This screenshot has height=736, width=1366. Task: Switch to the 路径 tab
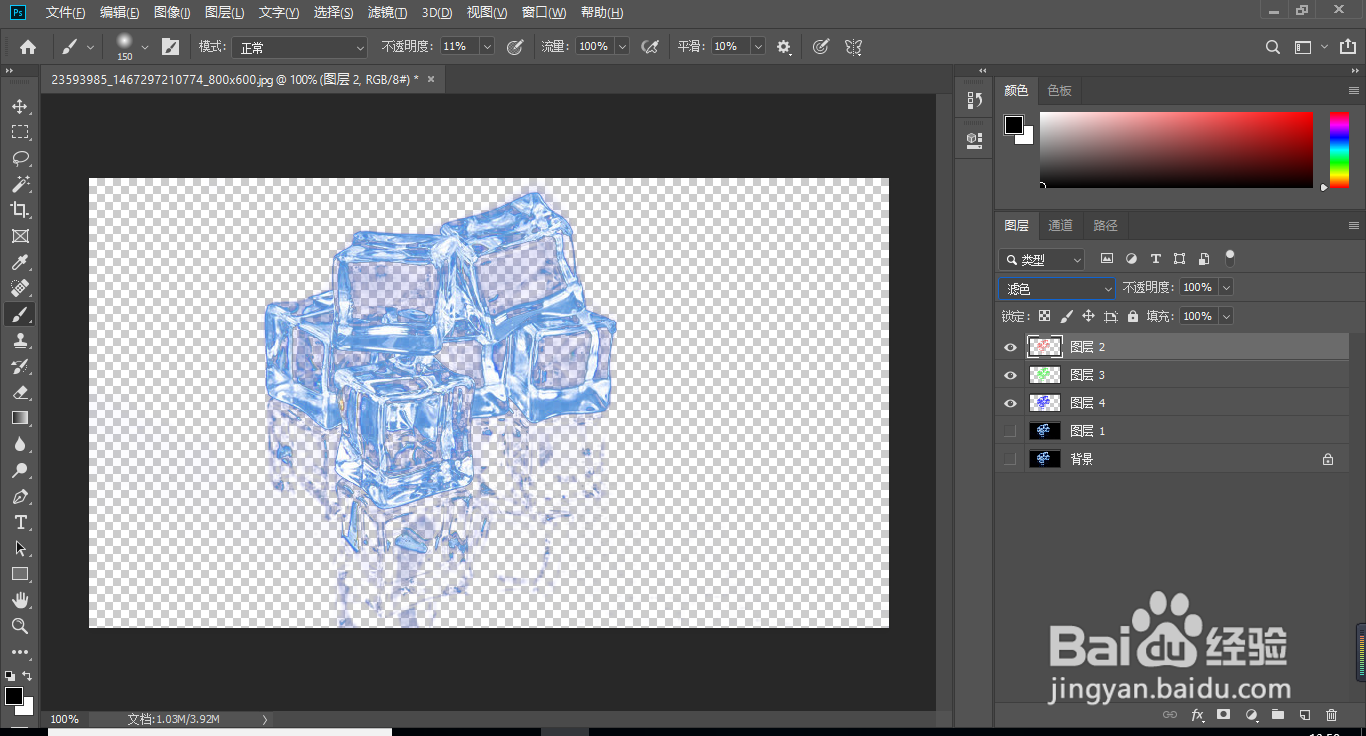pos(1105,225)
